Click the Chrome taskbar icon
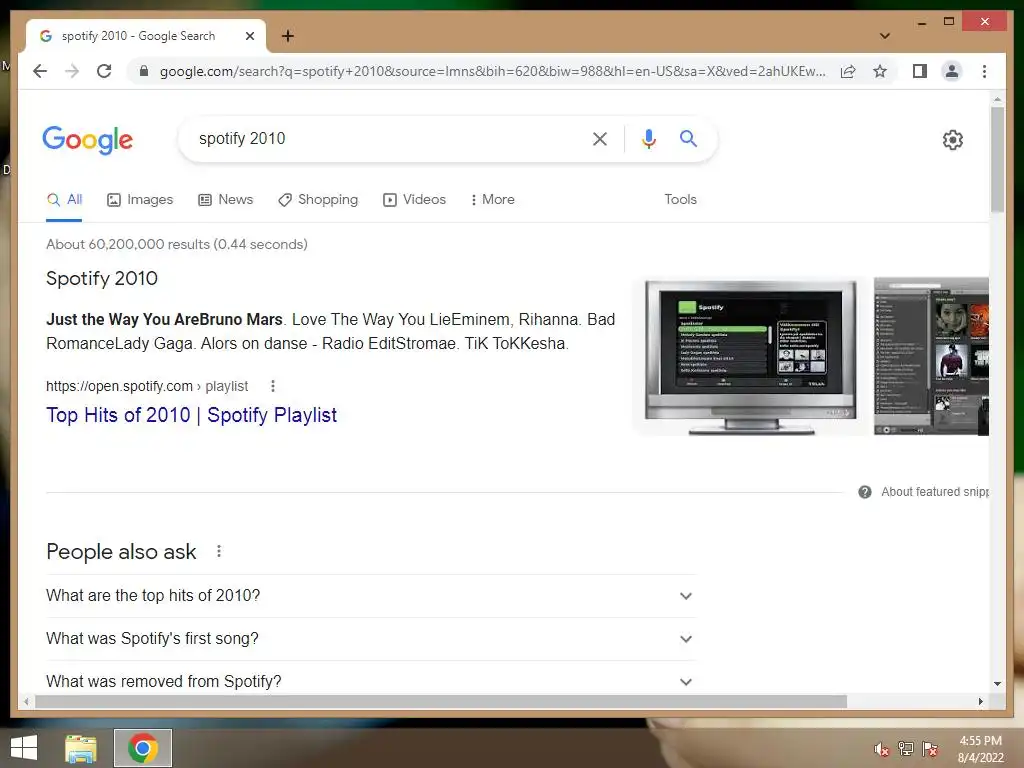The height and width of the screenshot is (768, 1024). click(x=142, y=748)
